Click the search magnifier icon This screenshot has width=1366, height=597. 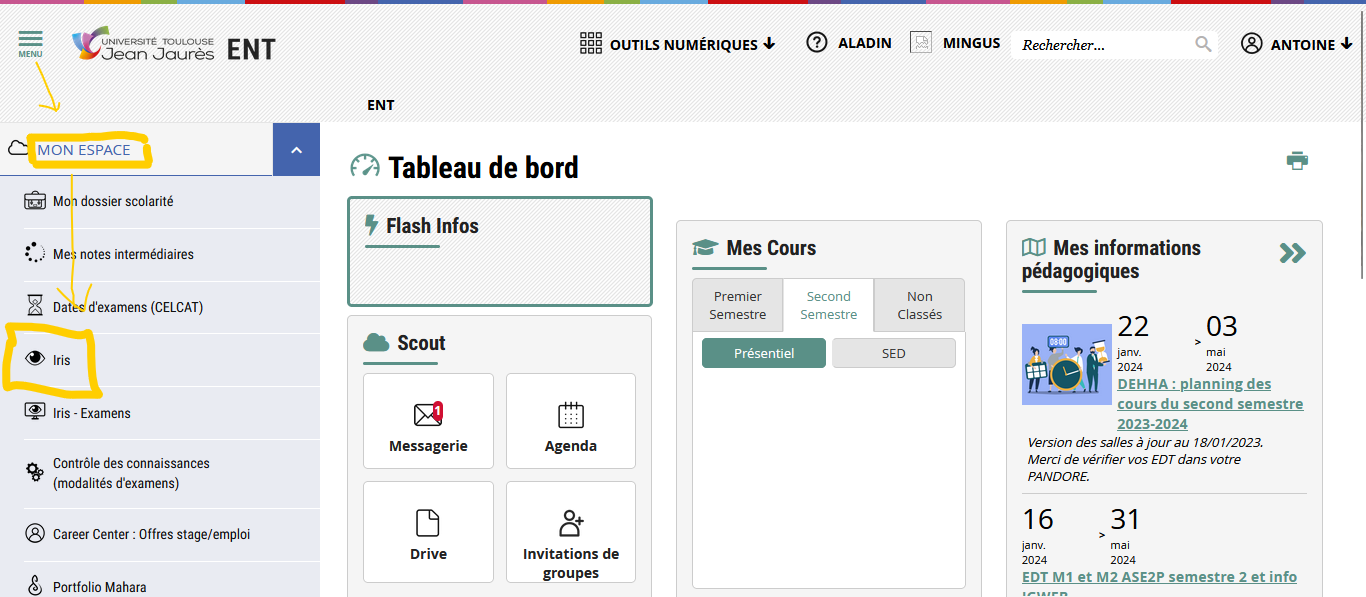pyautogui.click(x=1203, y=44)
